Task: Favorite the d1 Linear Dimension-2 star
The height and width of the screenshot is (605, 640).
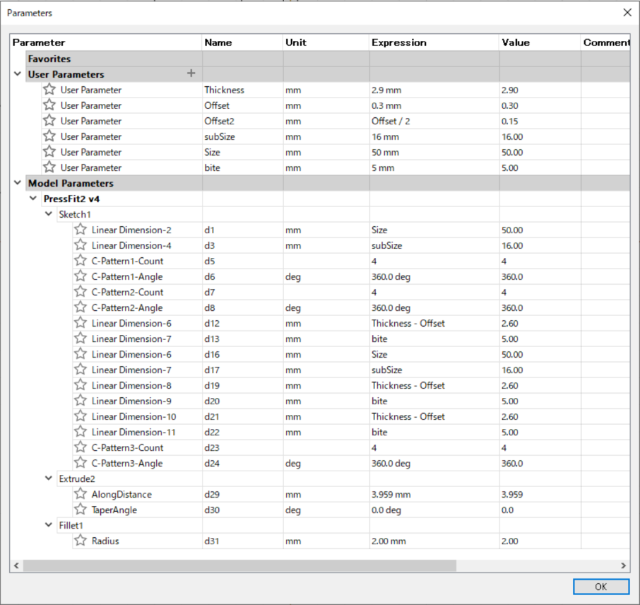Action: pos(80,229)
